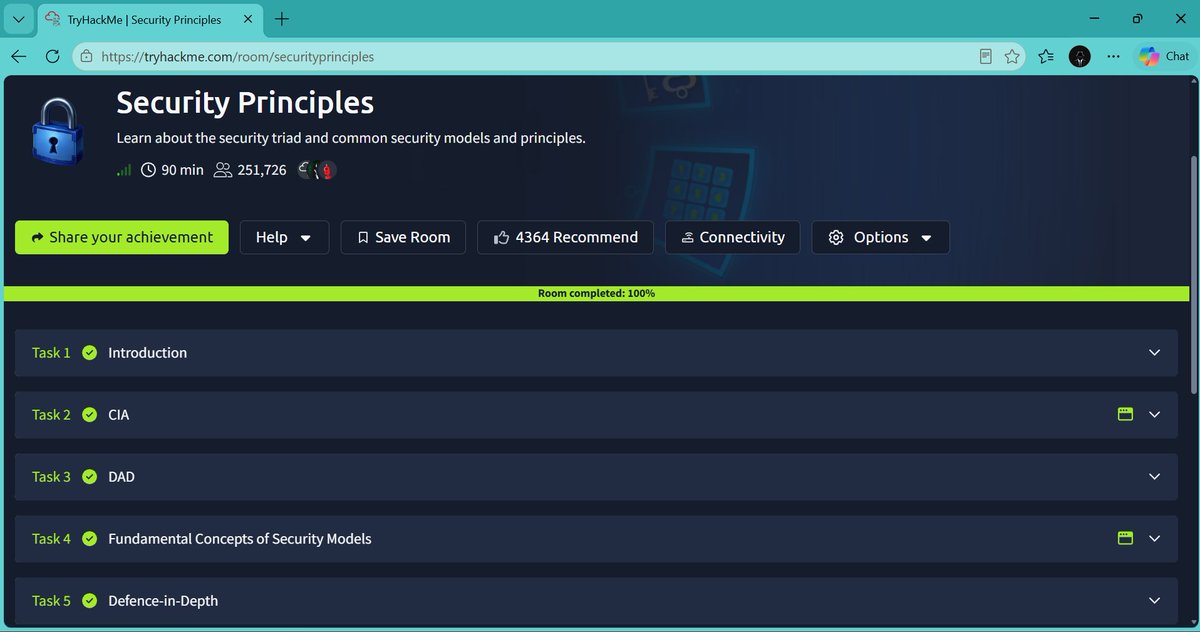Click the Security Principles room title
The height and width of the screenshot is (632, 1200).
click(x=245, y=102)
